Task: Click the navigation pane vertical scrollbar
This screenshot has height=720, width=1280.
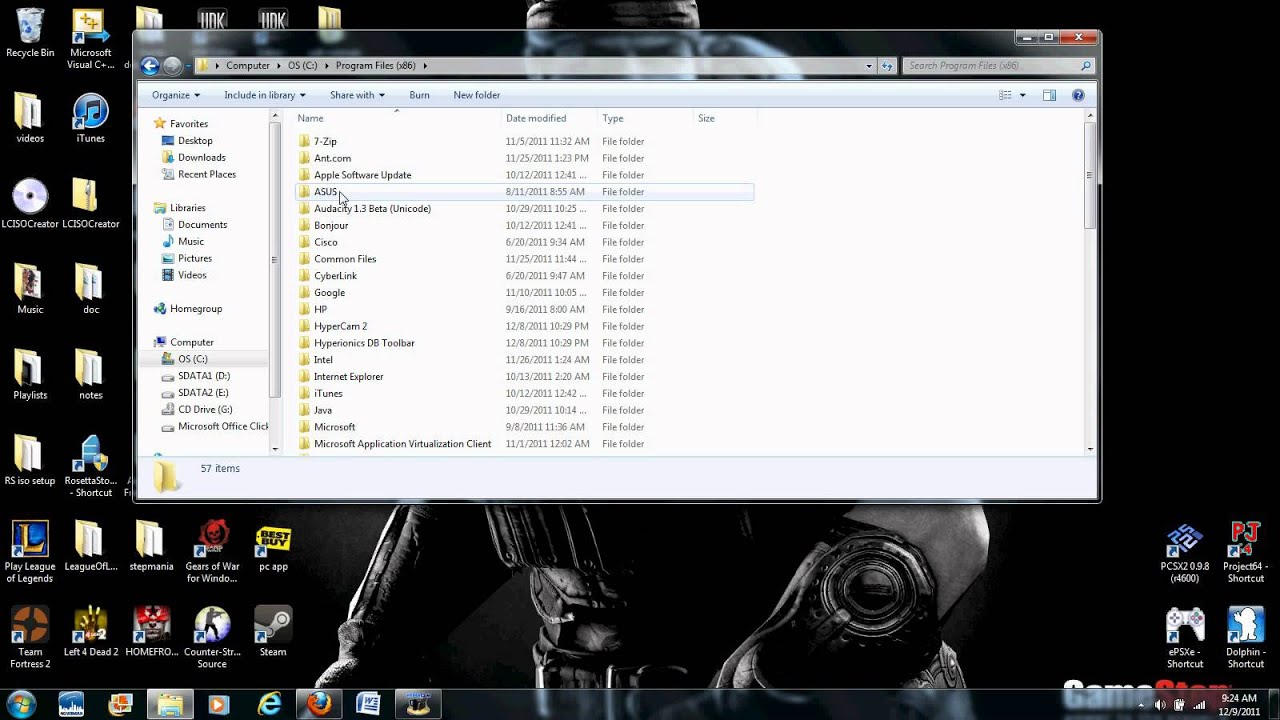Action: (275, 260)
